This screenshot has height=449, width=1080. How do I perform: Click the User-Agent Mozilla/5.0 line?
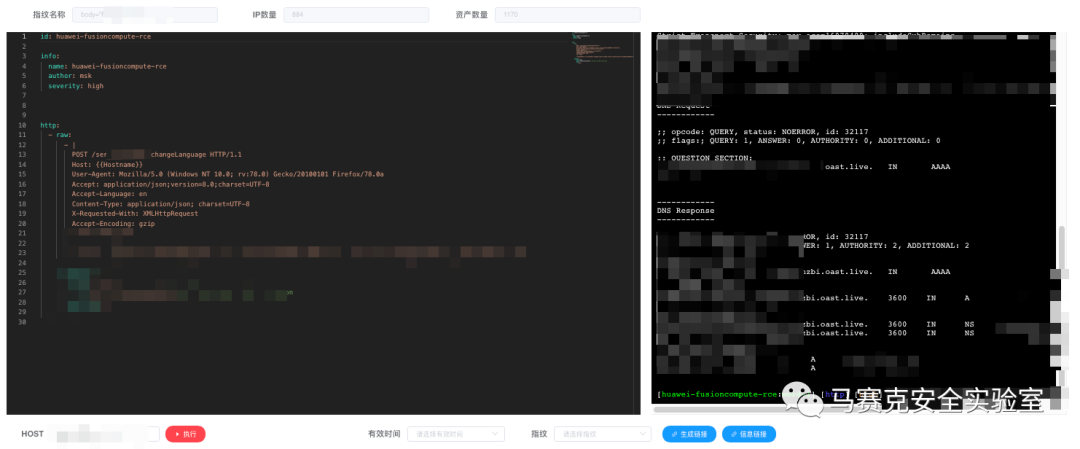(227, 174)
